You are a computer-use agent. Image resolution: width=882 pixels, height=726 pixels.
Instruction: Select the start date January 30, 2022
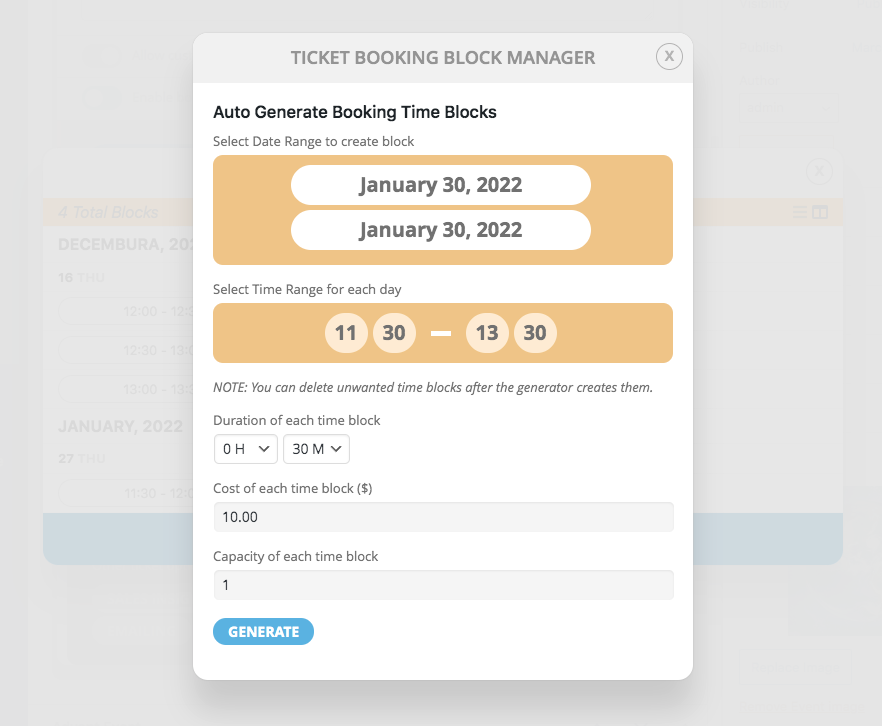440,185
